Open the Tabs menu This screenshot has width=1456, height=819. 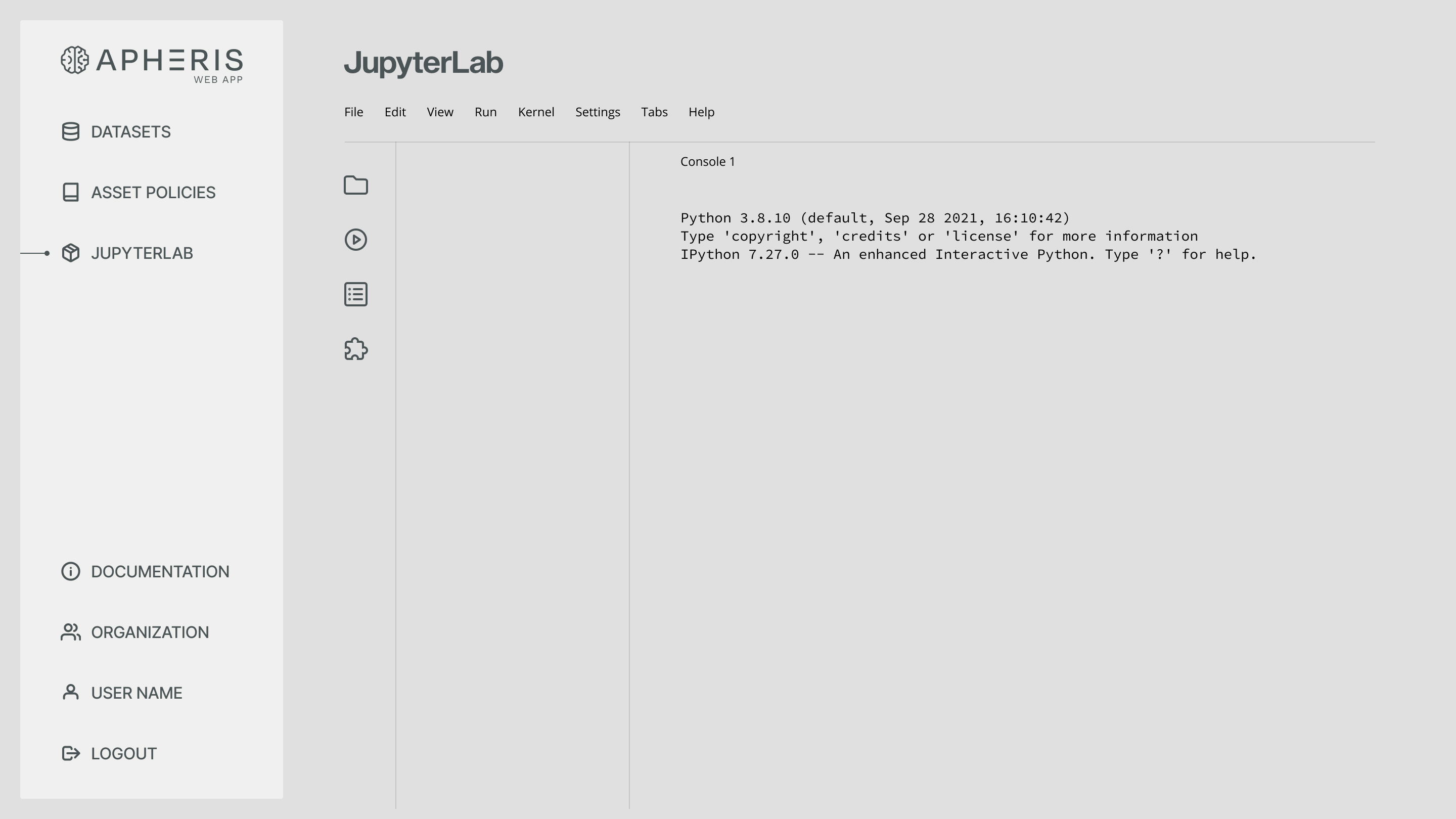tap(654, 111)
